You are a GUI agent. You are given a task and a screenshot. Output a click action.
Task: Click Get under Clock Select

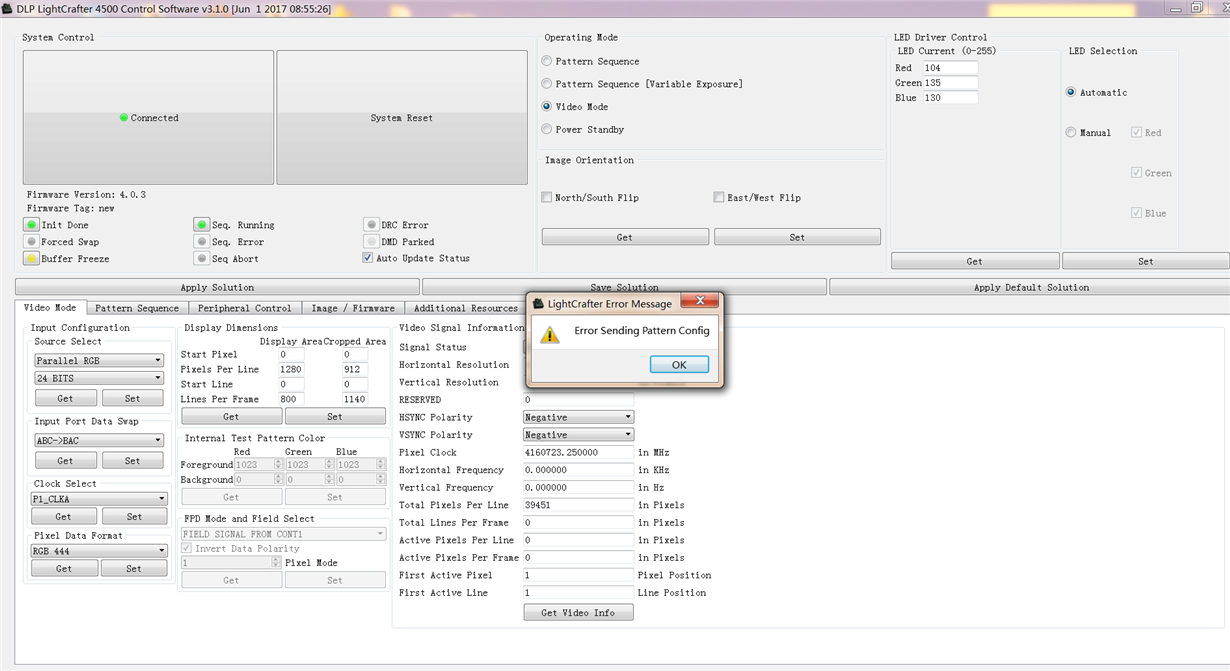click(x=63, y=517)
